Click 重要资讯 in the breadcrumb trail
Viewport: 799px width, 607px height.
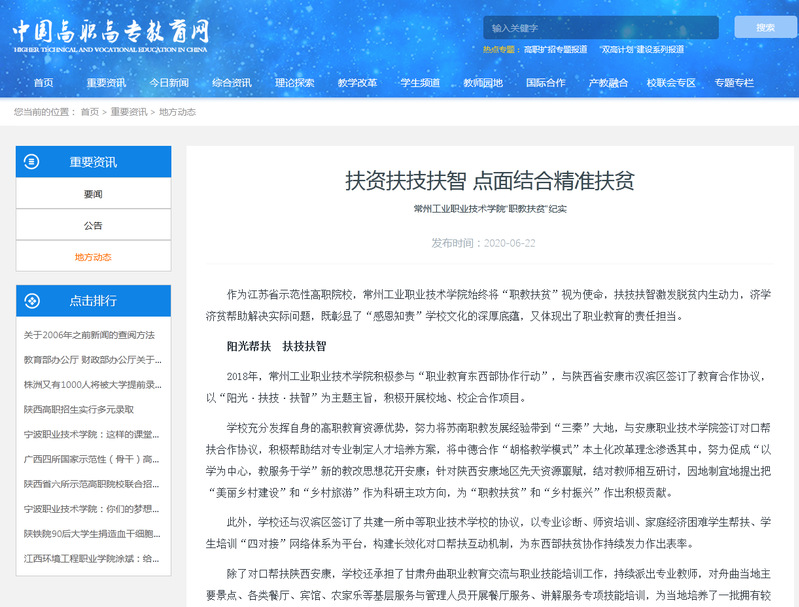point(128,112)
